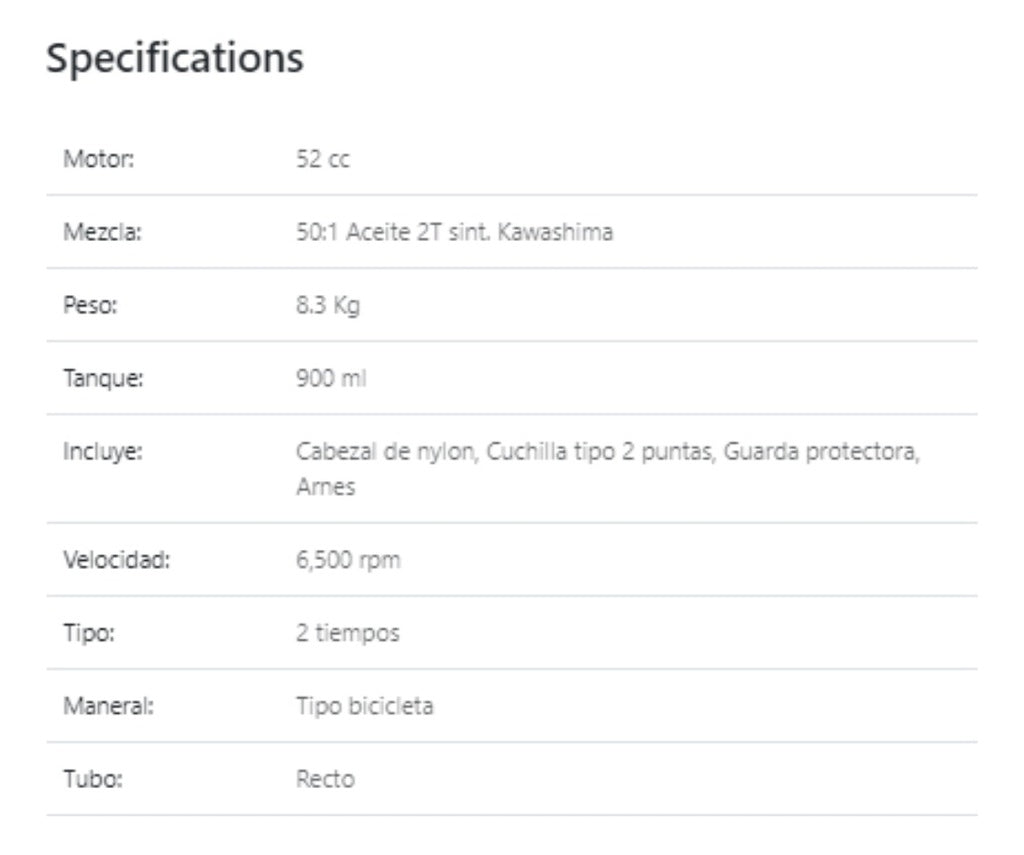Click the Tipo label
The height and width of the screenshot is (855, 1024).
tap(89, 633)
